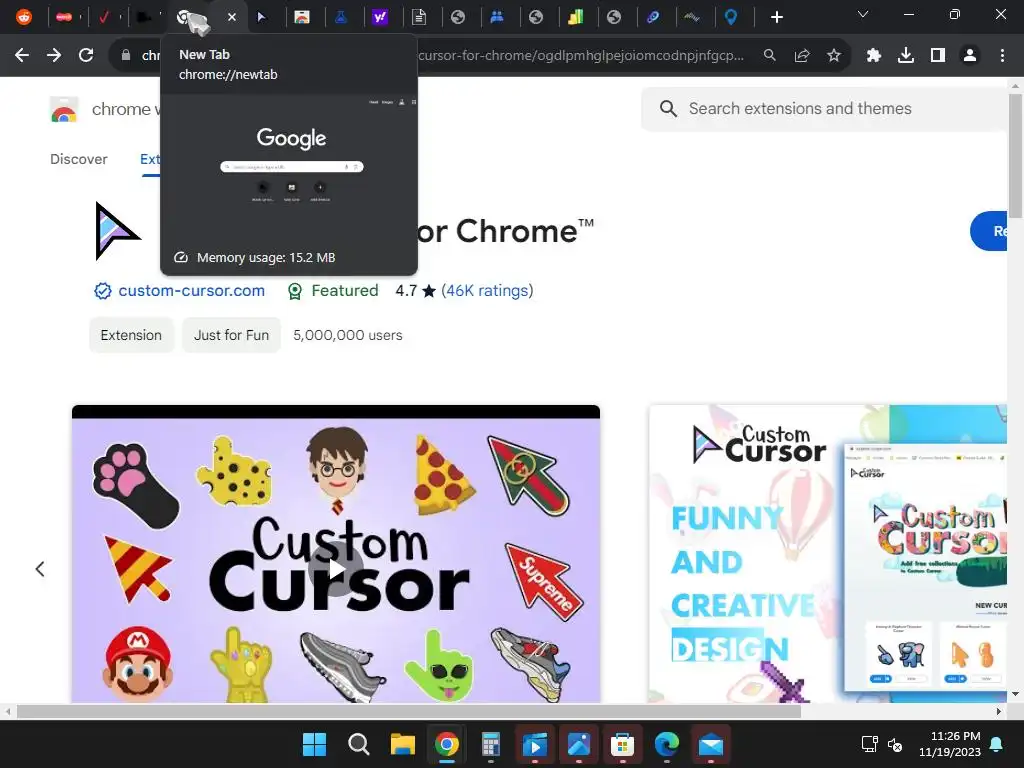
Task: Click the vertical page scrollbar thumb
Action: (1015, 156)
